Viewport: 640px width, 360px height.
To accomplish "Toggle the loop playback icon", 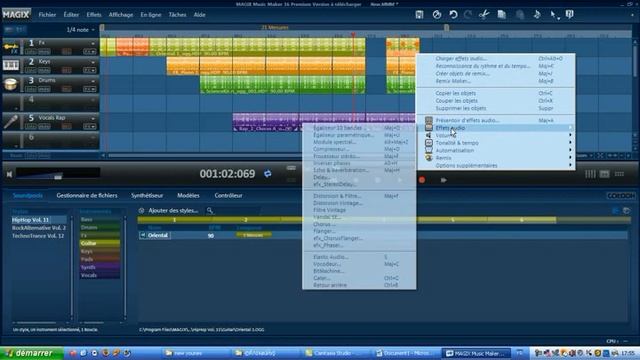I will [268, 174].
